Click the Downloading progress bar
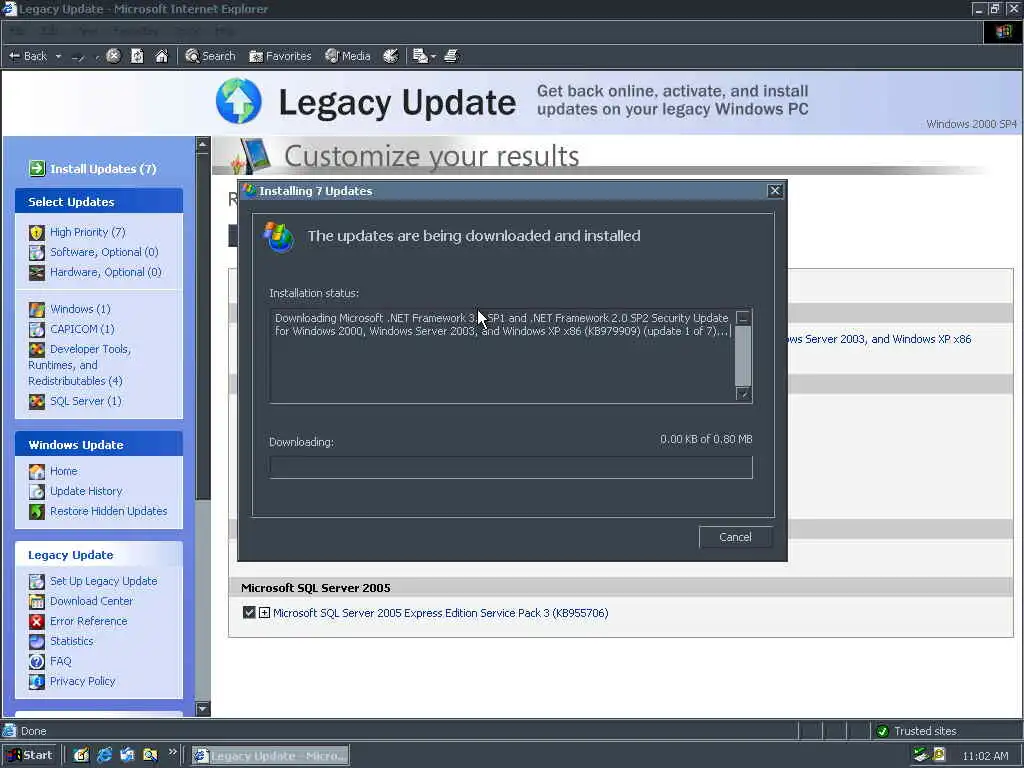 click(511, 468)
